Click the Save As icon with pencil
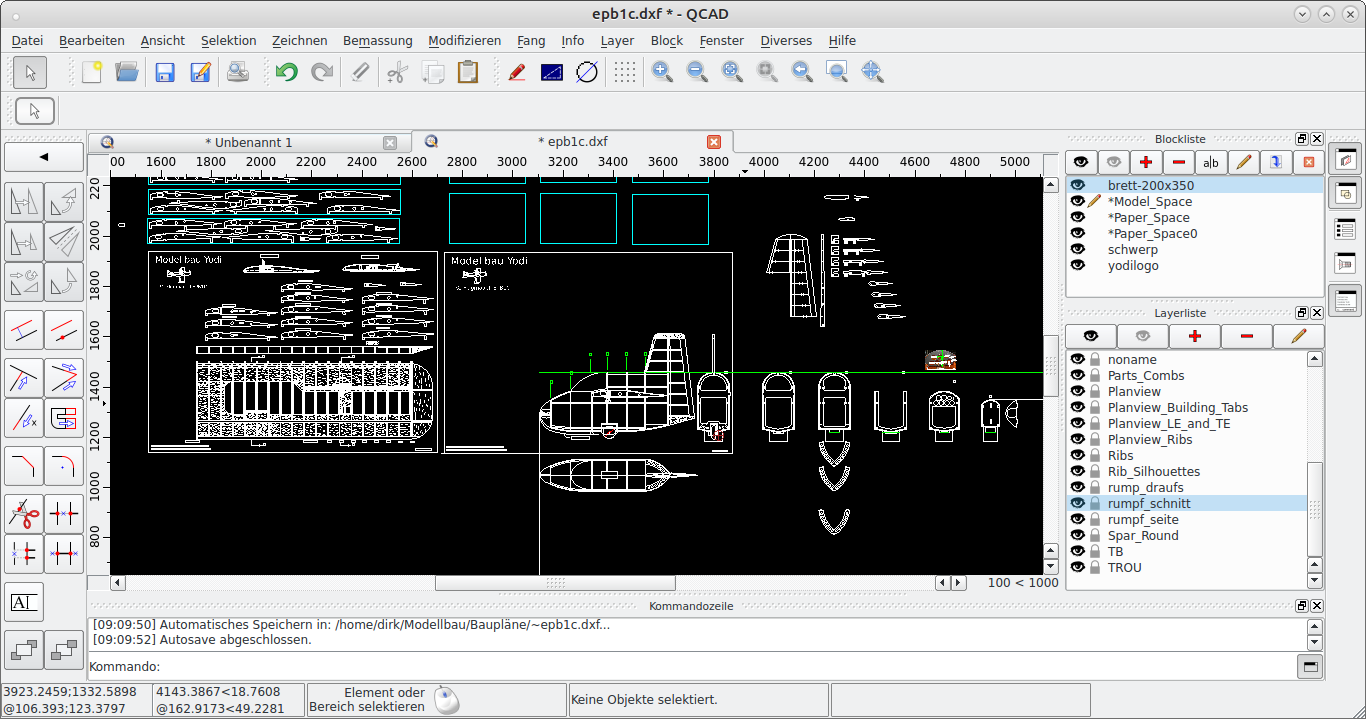The height and width of the screenshot is (719, 1366). point(200,72)
